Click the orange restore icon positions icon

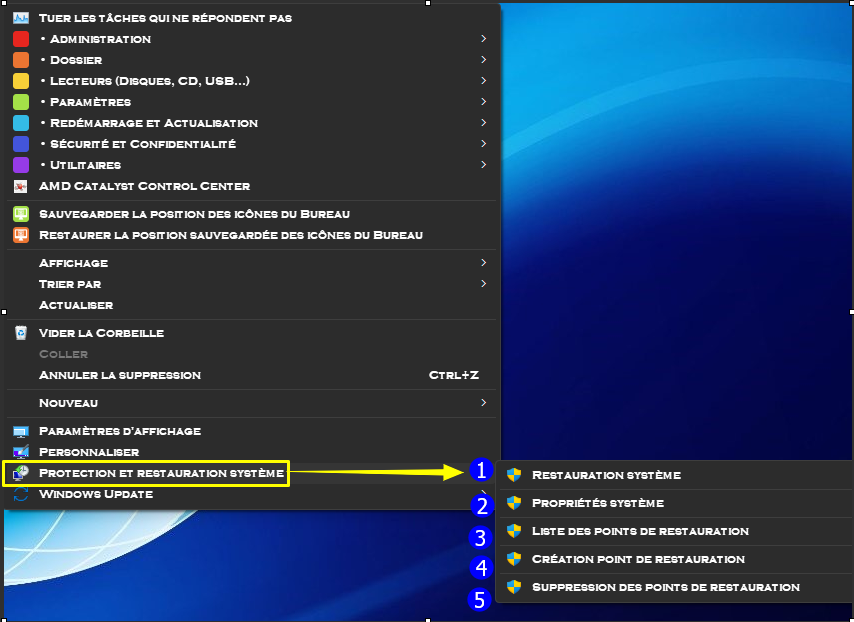click(21, 235)
